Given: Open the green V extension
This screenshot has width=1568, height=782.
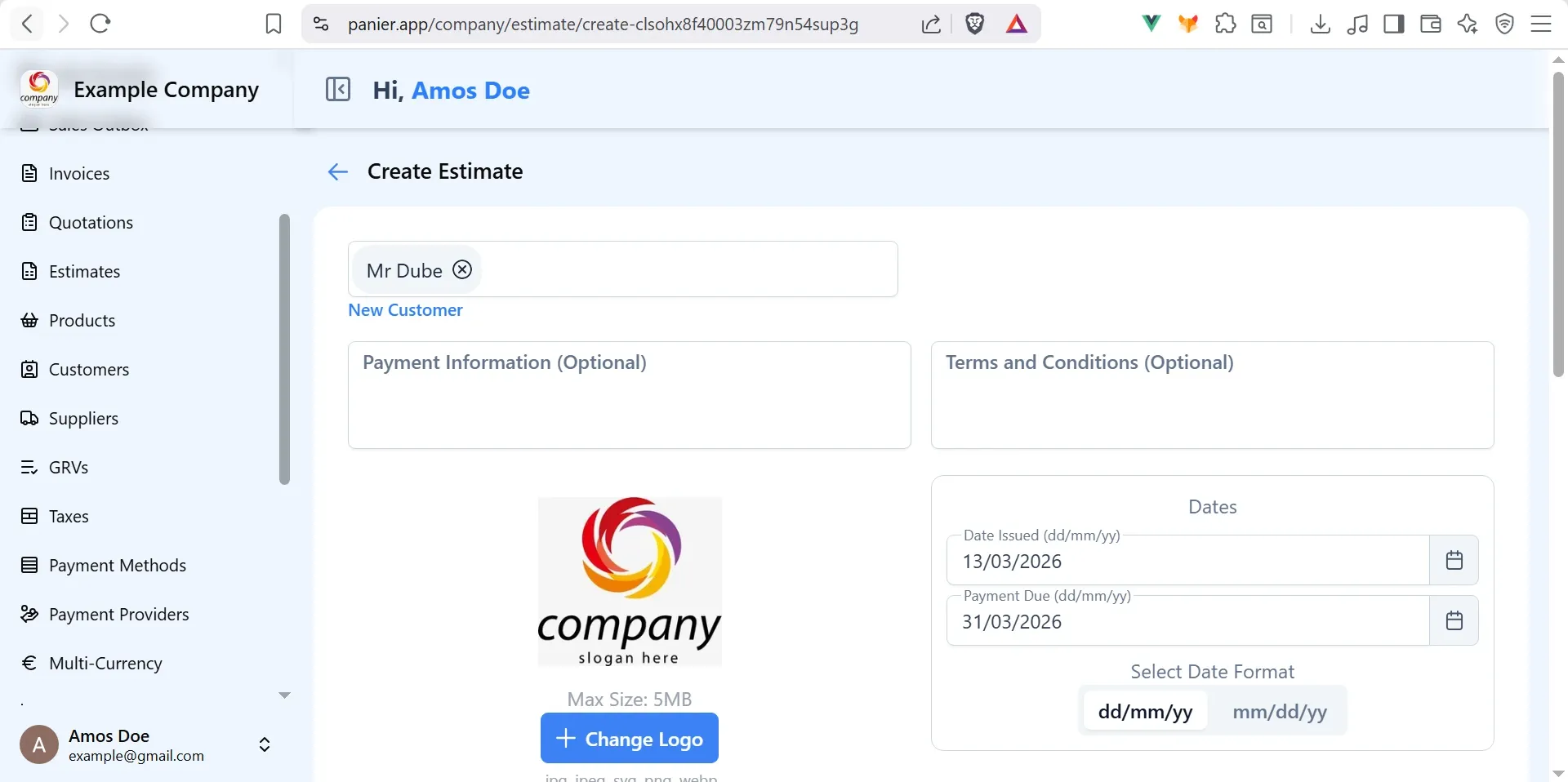Looking at the screenshot, I should (x=1151, y=24).
